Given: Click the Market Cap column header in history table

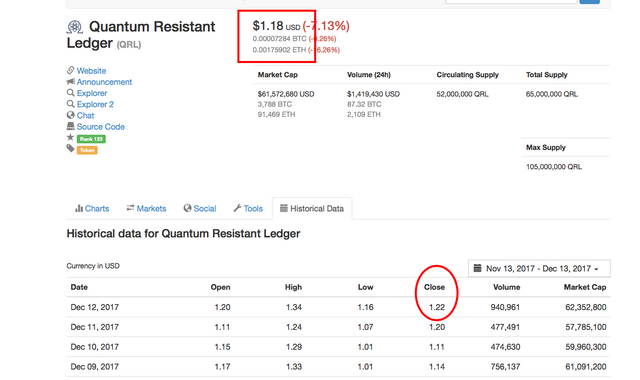Looking at the screenshot, I should 585,287.
